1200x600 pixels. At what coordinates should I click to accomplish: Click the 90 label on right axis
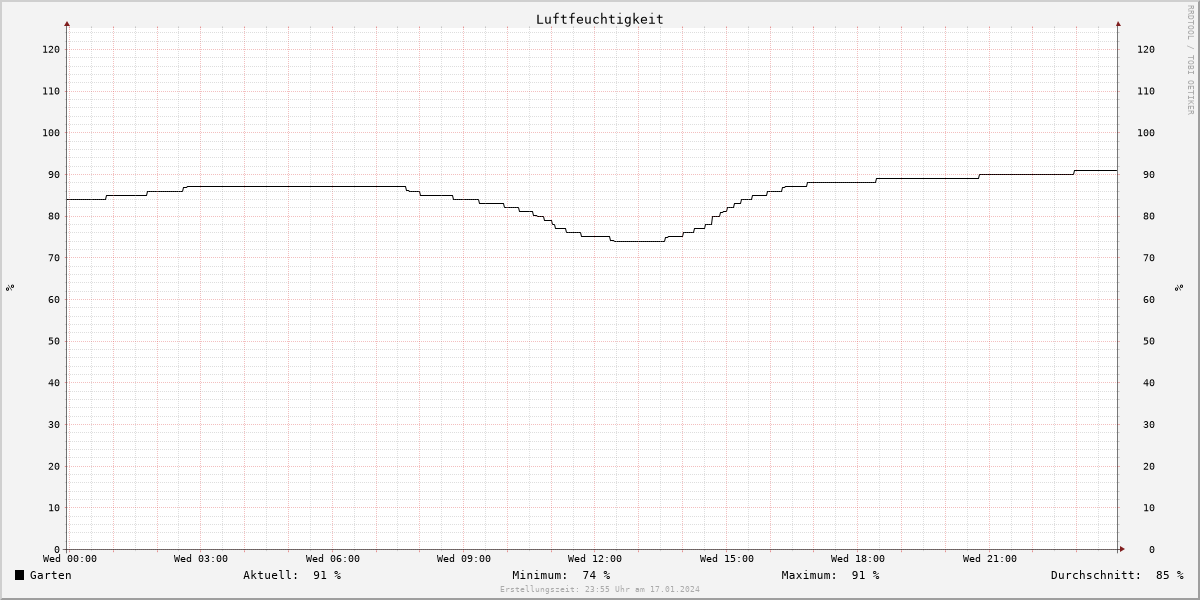click(x=1149, y=174)
